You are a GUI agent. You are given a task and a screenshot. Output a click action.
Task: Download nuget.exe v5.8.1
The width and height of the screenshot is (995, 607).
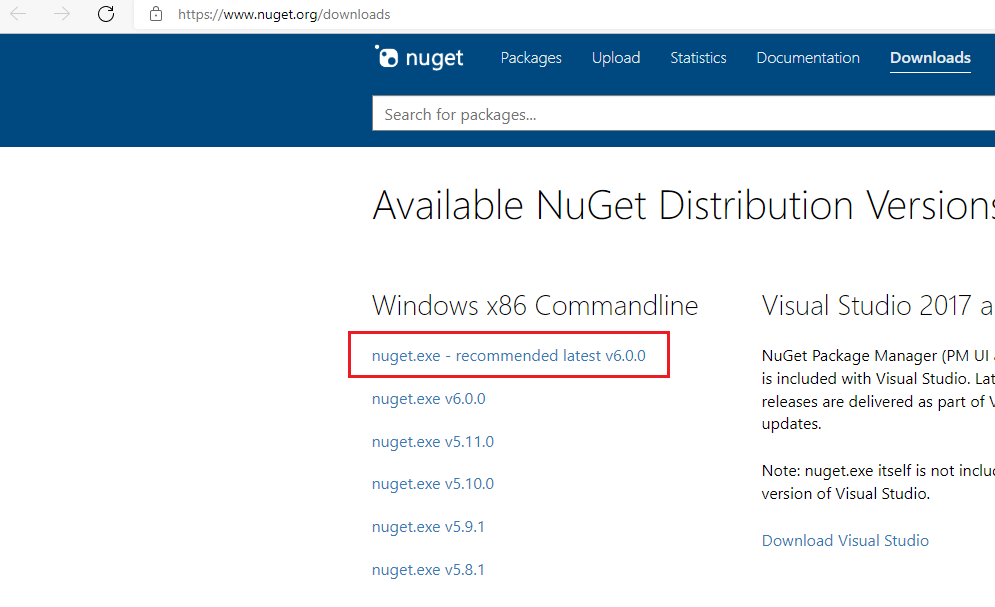[428, 569]
